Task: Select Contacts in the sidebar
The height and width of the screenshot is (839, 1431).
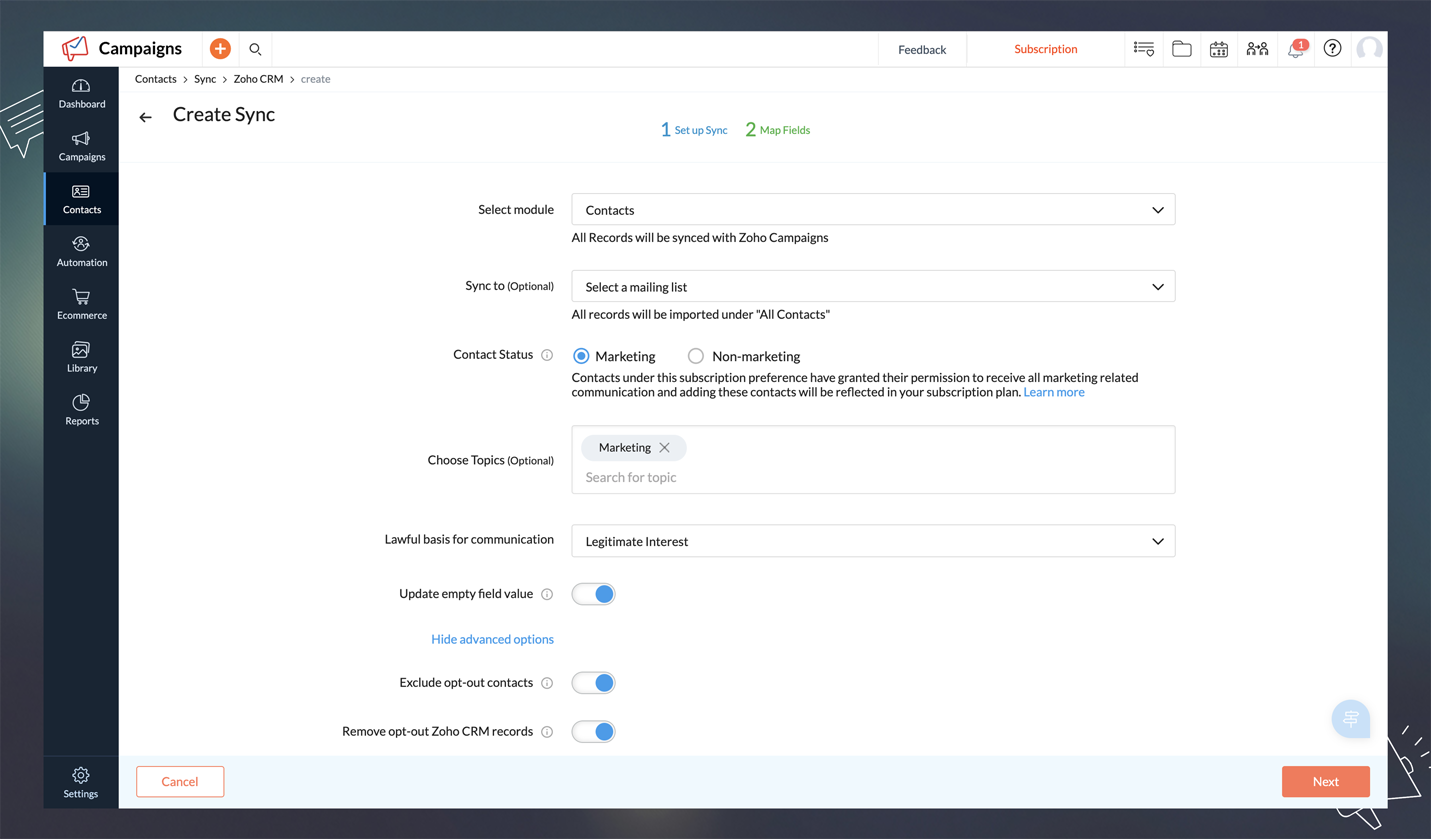Action: click(x=81, y=199)
